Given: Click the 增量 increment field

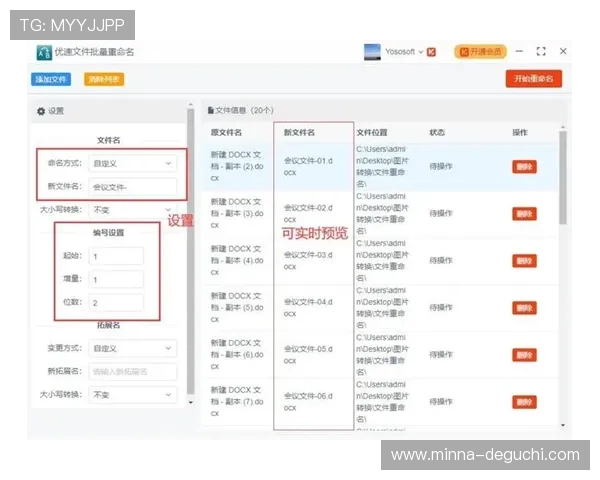Looking at the screenshot, I should tap(116, 279).
